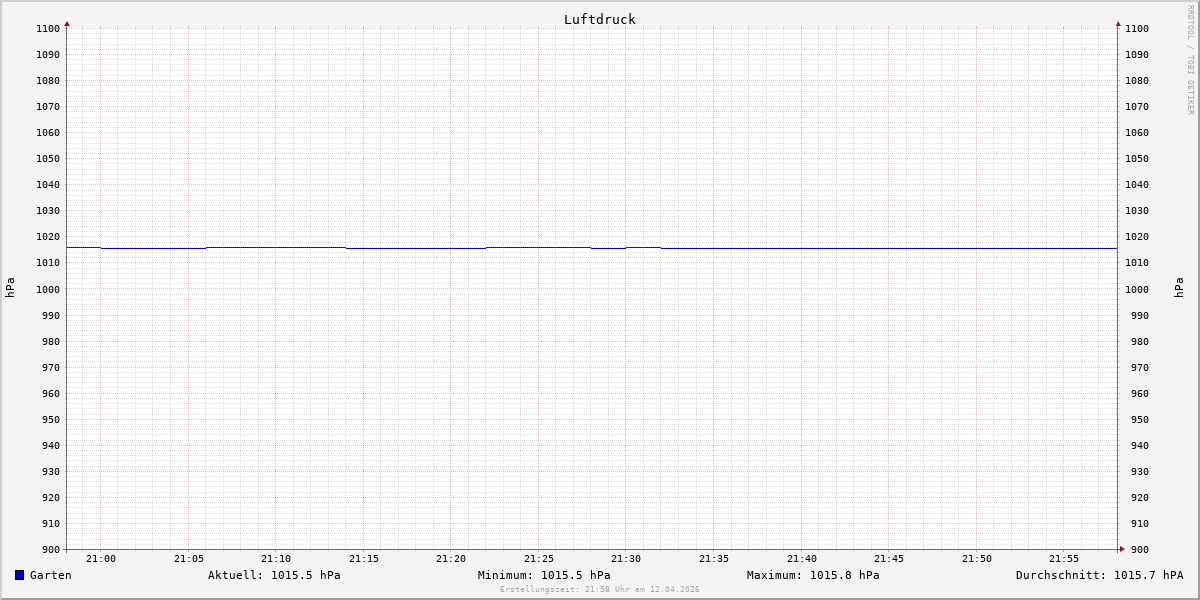Click the Minimum 1015.5 hPa value
The image size is (1200, 600).
tap(544, 575)
